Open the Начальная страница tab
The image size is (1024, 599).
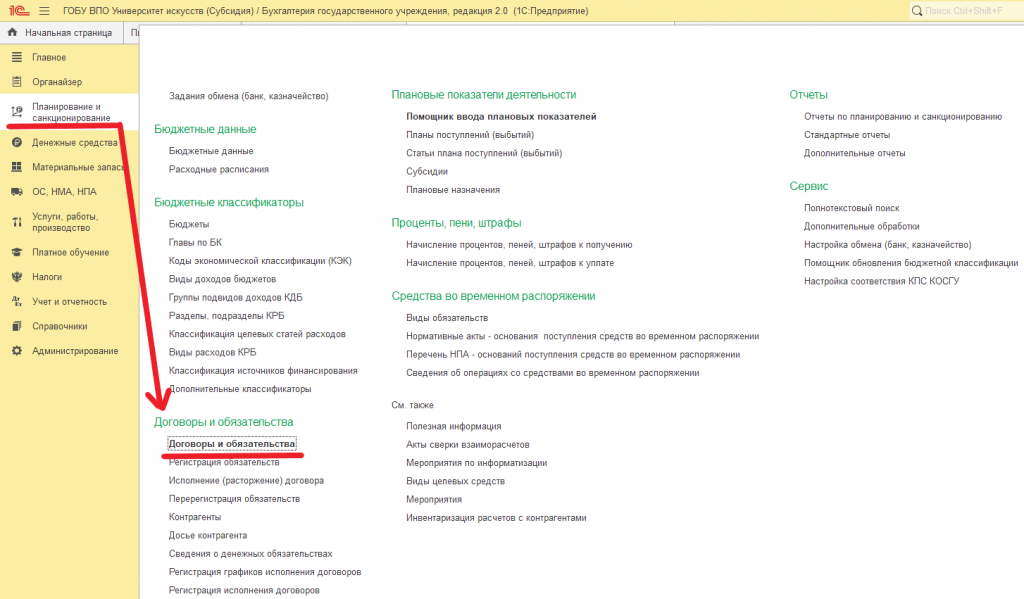[x=62, y=33]
